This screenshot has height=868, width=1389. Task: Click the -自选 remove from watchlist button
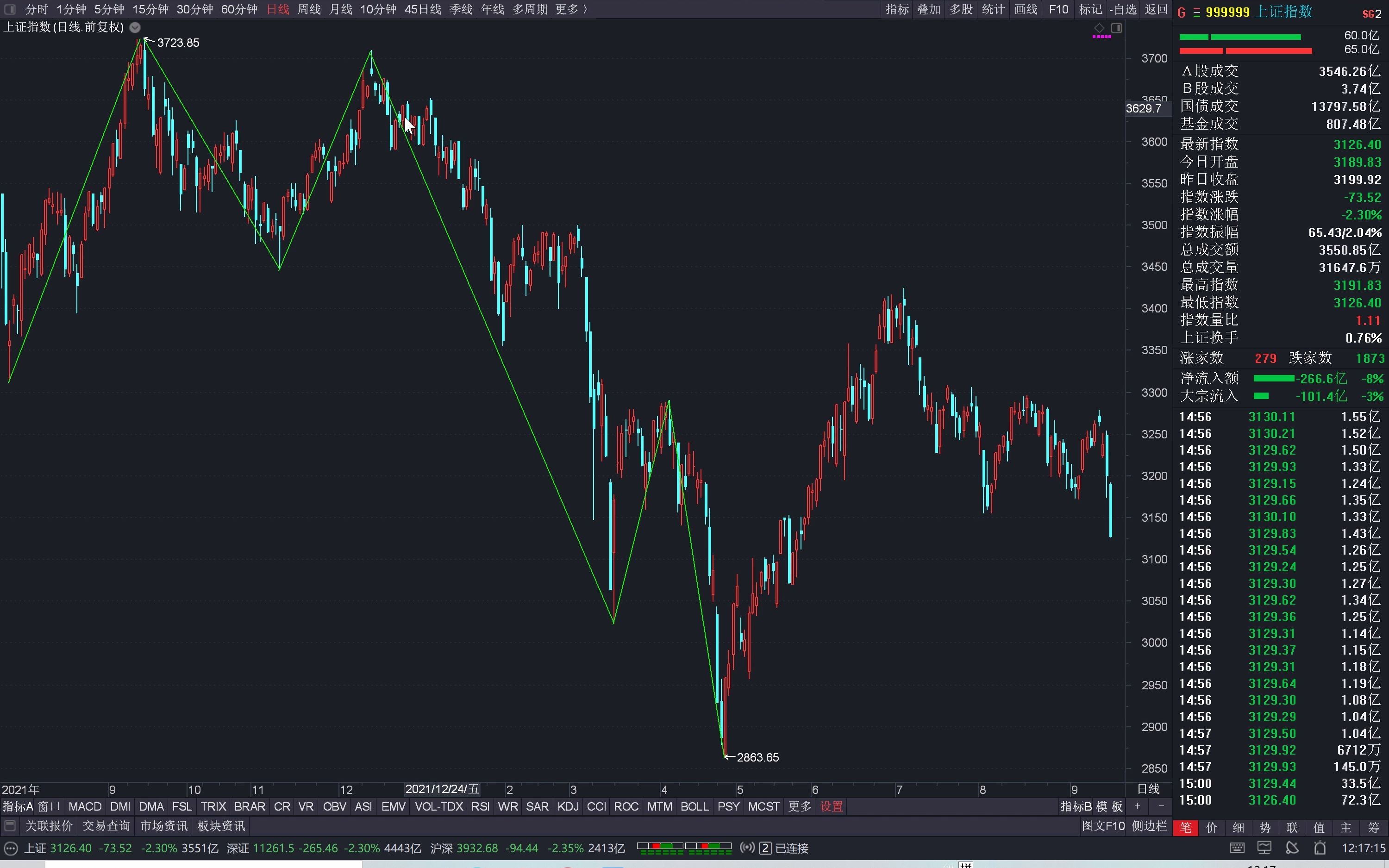[1123, 9]
